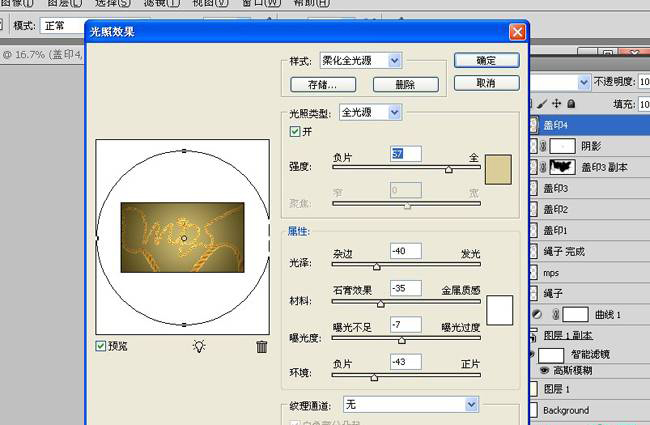This screenshot has width=650, height=425.
Task: Toggle the 开 light on checkbox
Action: click(x=295, y=131)
